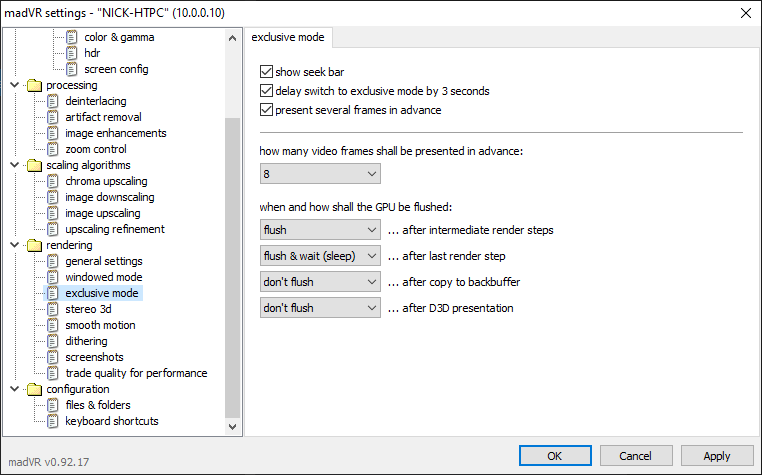Screen dimensions: 762x475
Task: Open 'windowed mode' settings in tree
Action: (103, 277)
